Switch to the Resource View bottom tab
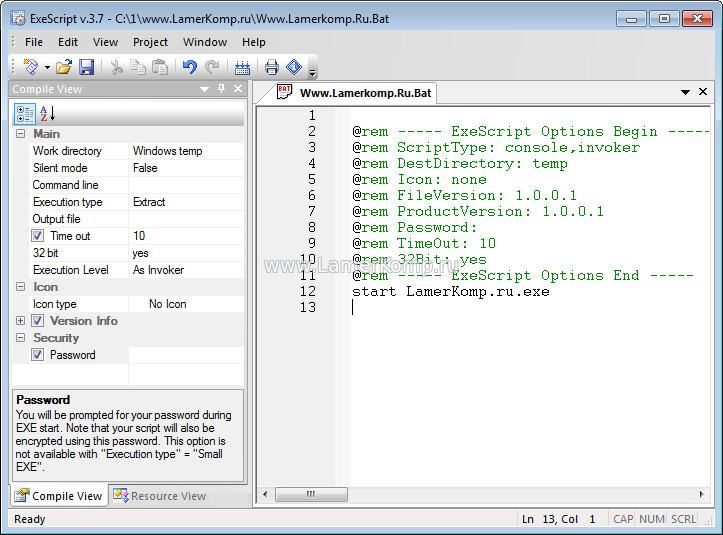Image resolution: width=723 pixels, height=535 pixels. coord(160,496)
